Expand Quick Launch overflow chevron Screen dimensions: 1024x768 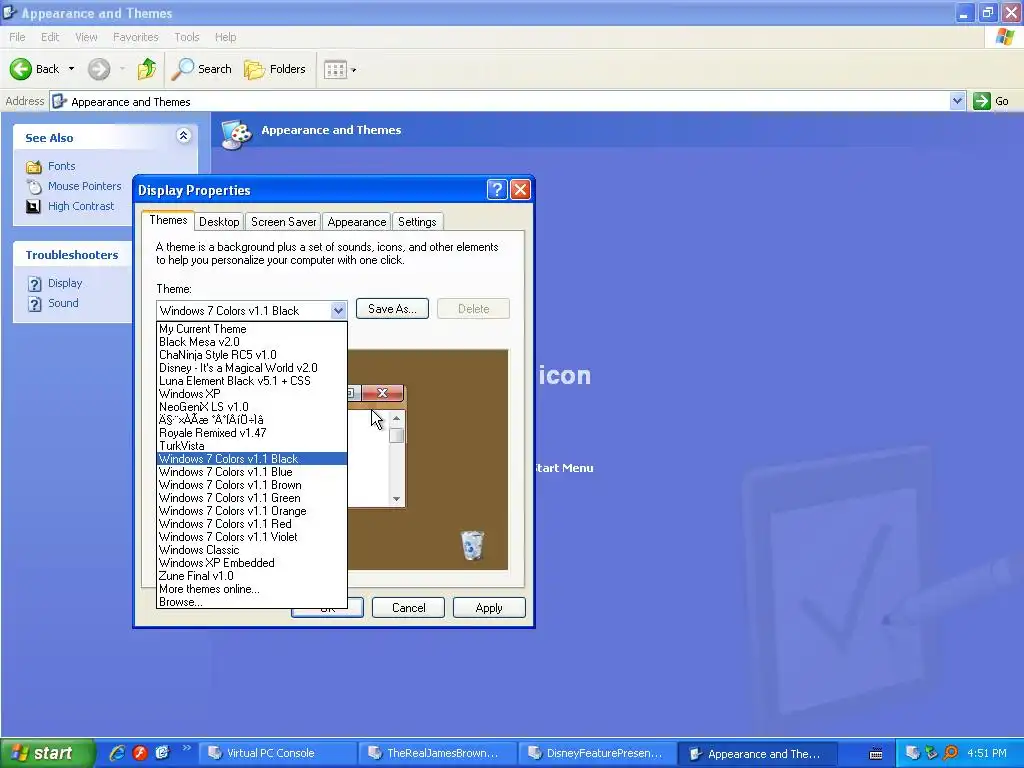(186, 748)
